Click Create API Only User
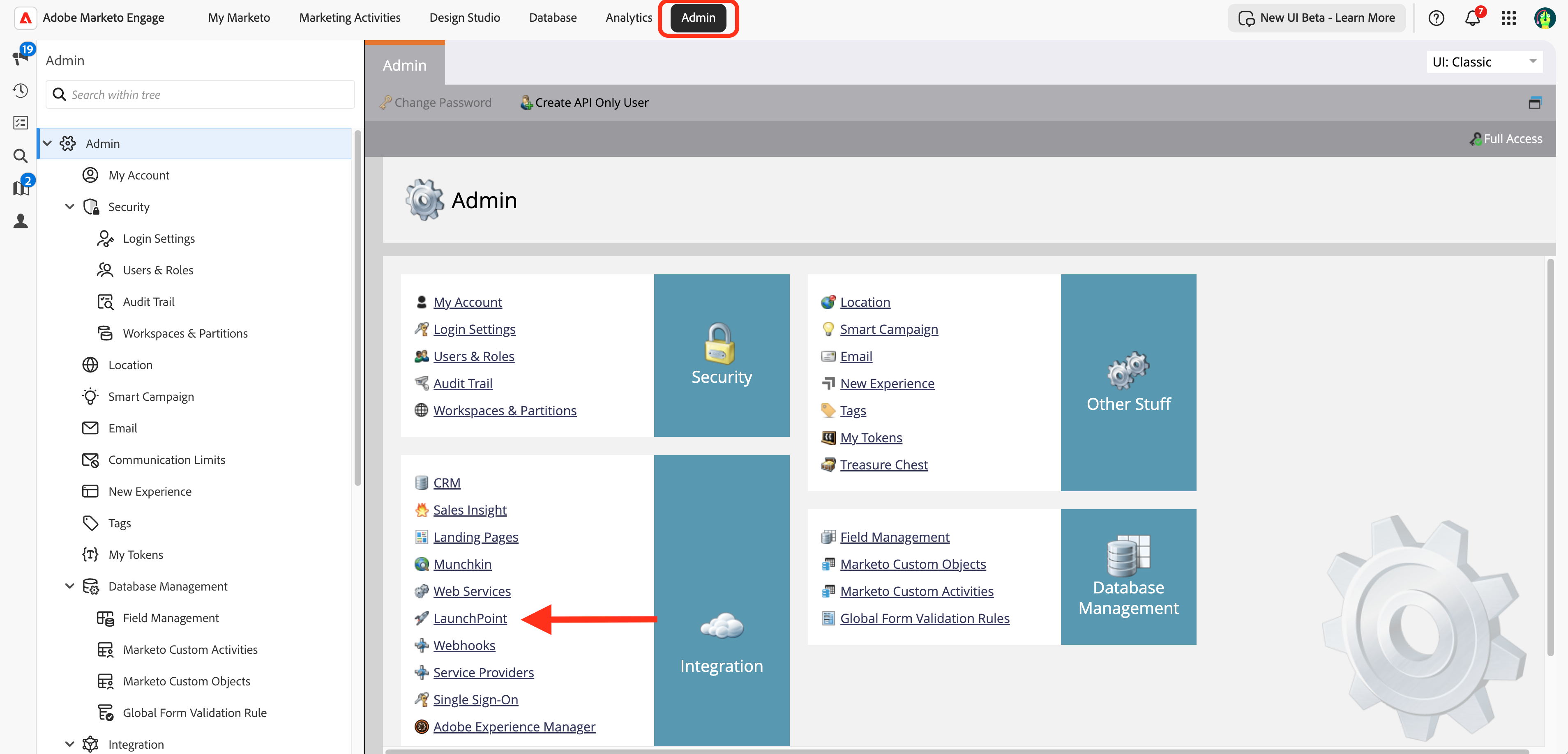This screenshot has height=754, width=1568. (x=584, y=103)
